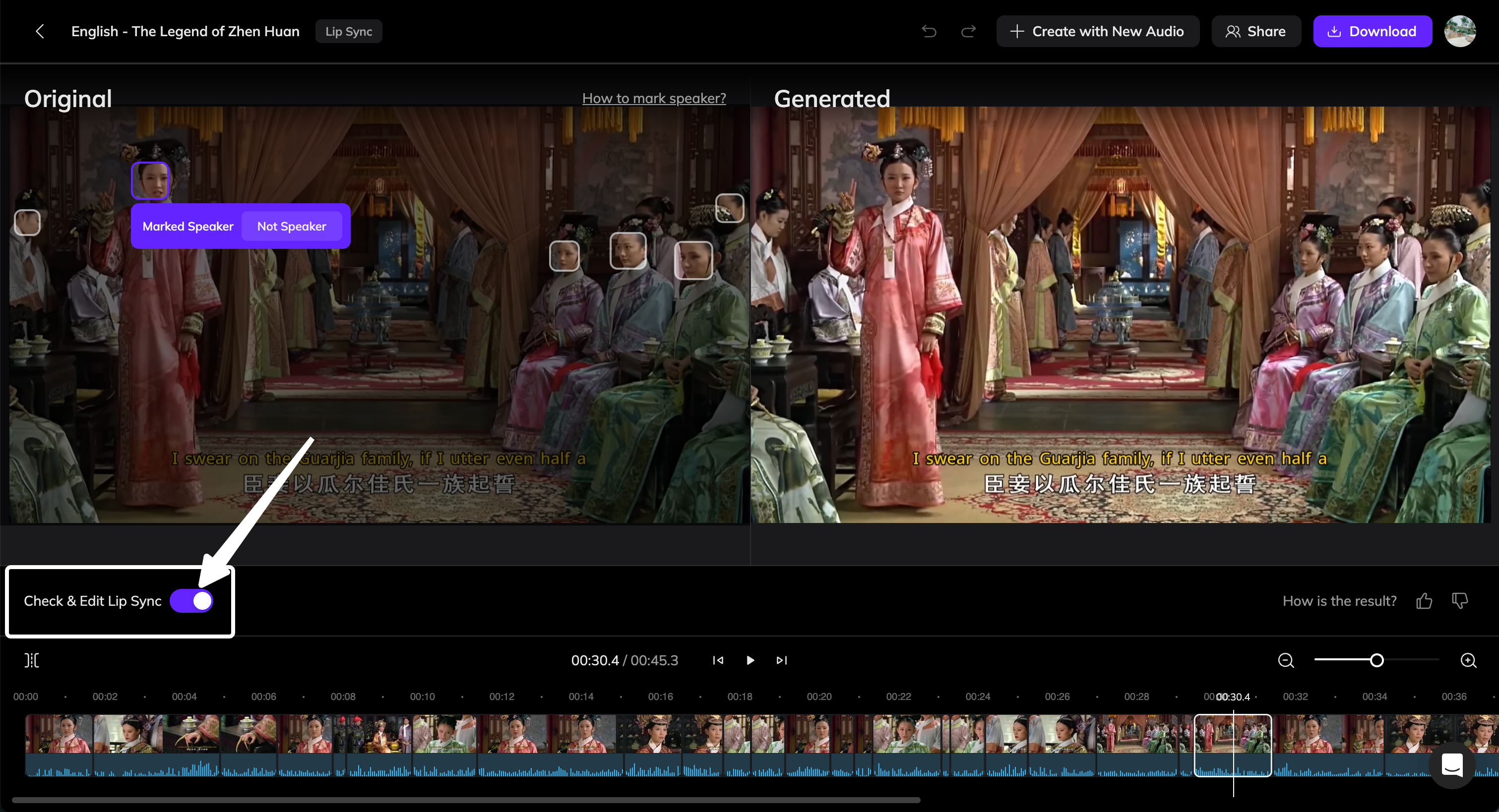Click the back arrow icon
The image size is (1499, 812).
coord(40,31)
